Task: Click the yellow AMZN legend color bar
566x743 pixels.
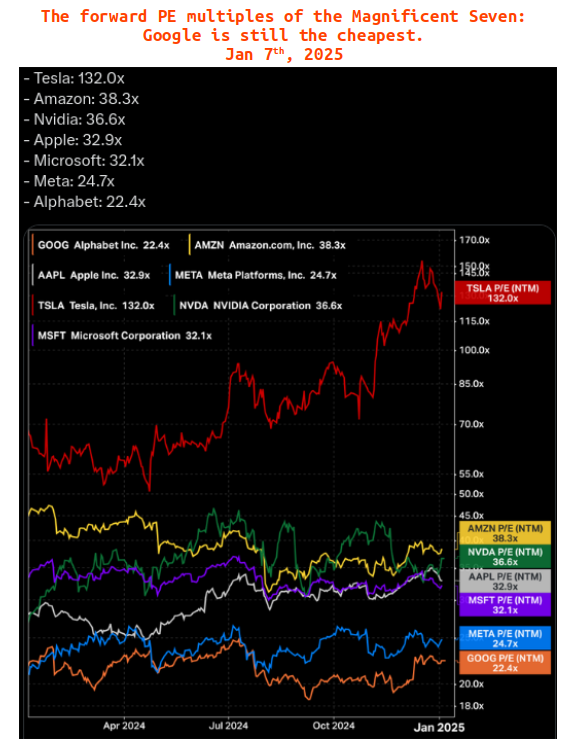Action: [190, 245]
